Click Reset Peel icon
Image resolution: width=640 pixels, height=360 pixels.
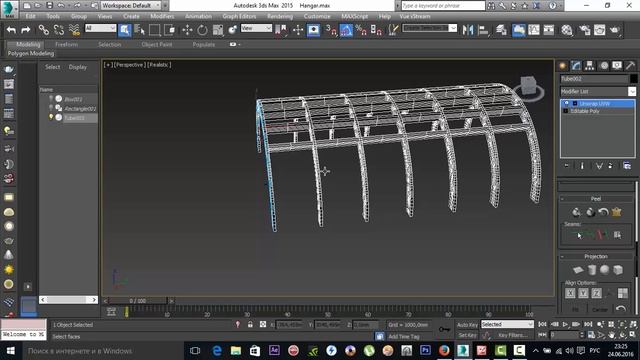603,212
